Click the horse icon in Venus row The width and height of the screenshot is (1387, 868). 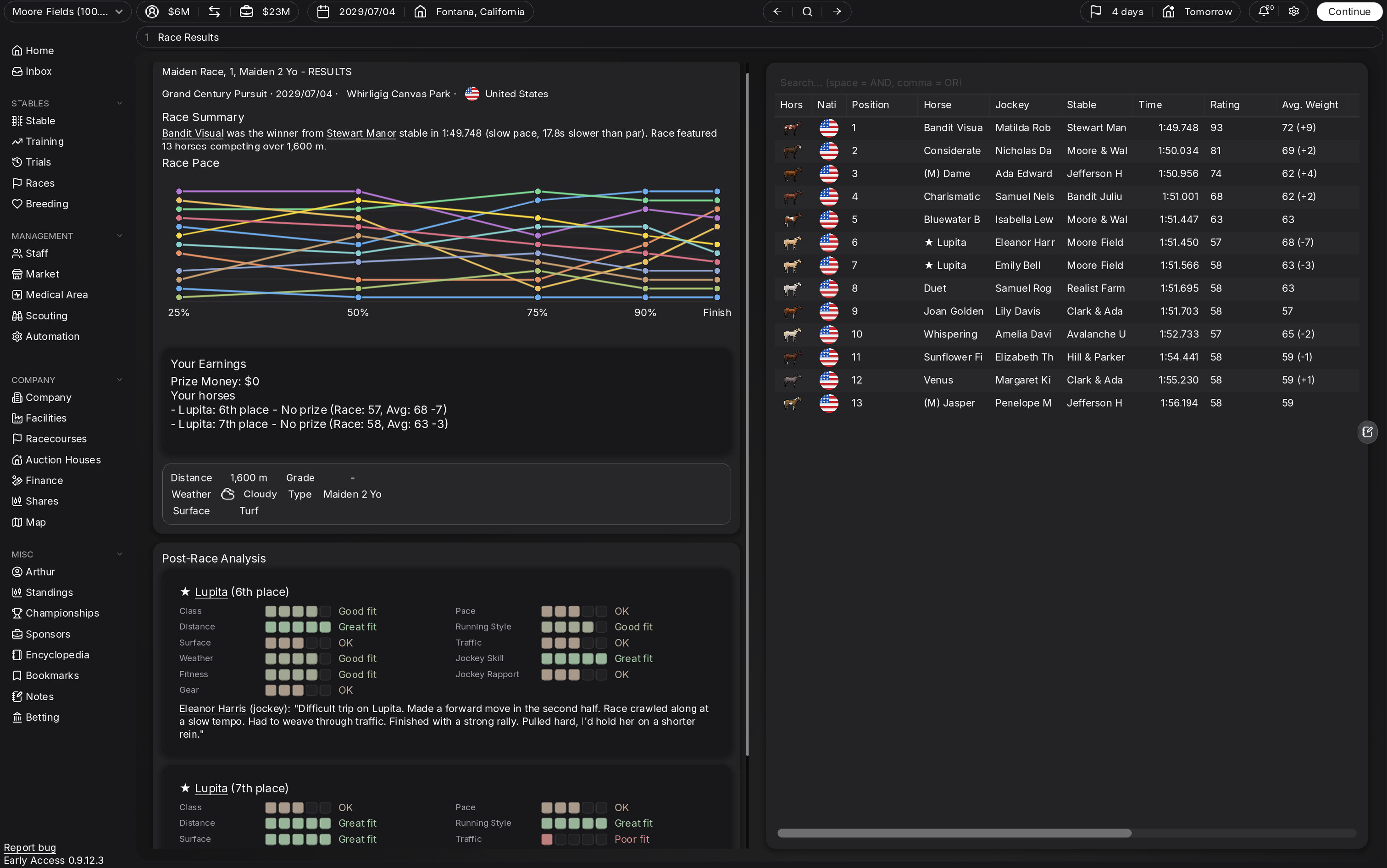(x=792, y=380)
